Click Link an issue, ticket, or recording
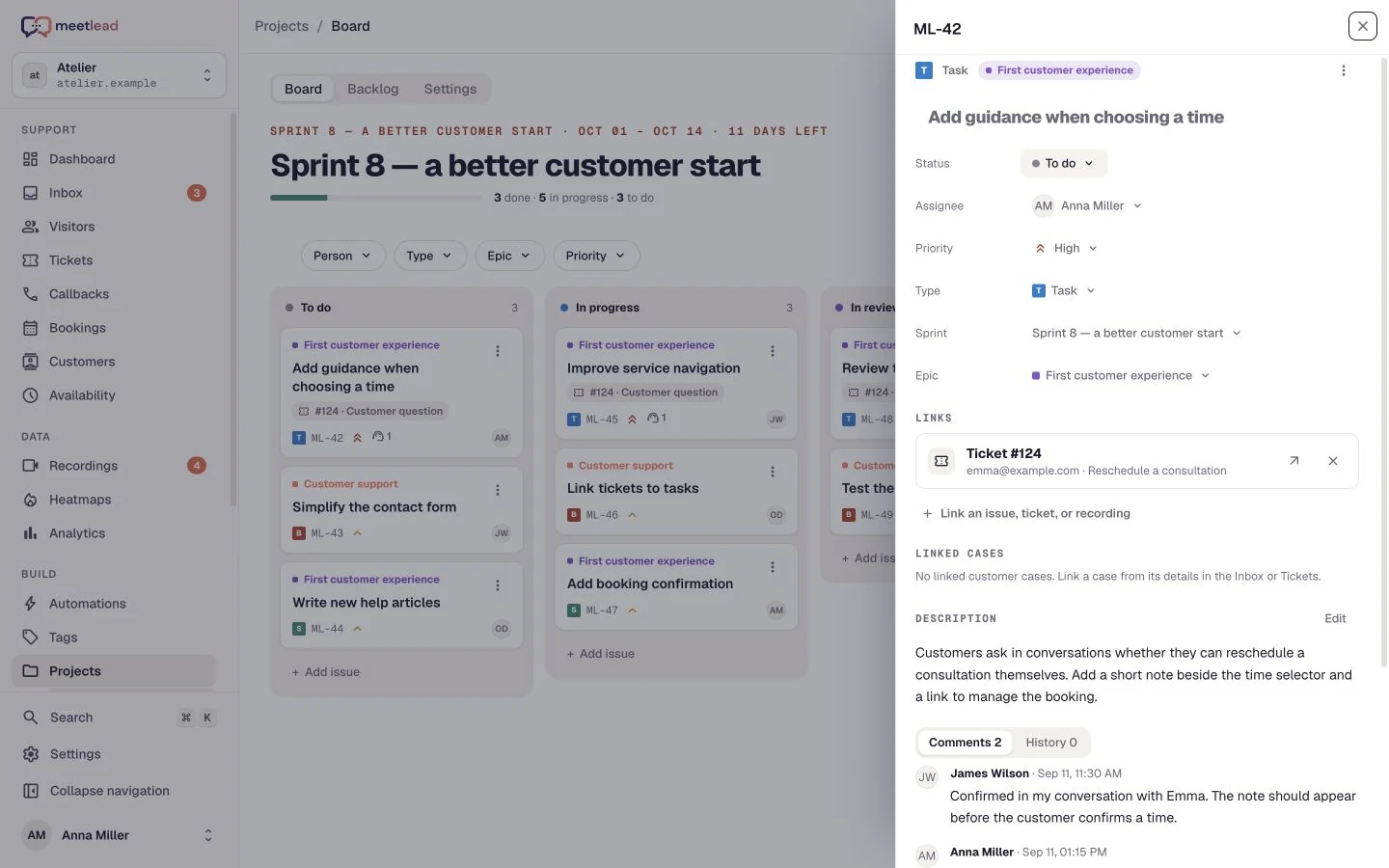Screen dimensions: 1389x868 click(1026, 514)
